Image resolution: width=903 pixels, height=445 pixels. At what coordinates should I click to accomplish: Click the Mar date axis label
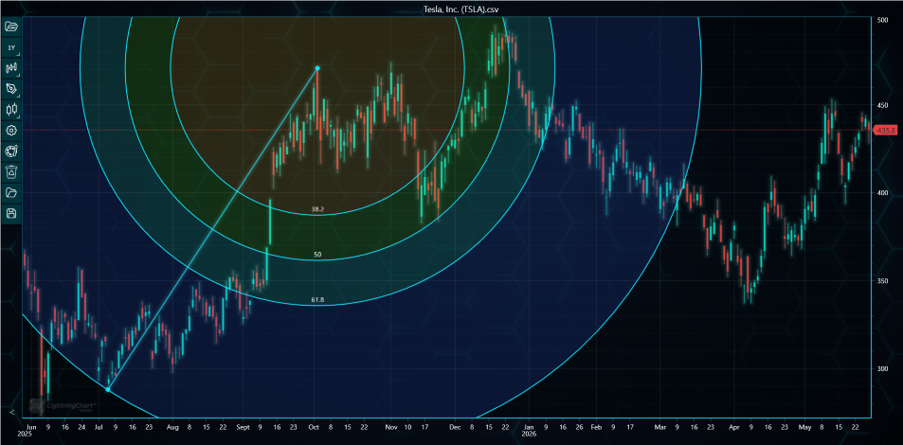661,428
